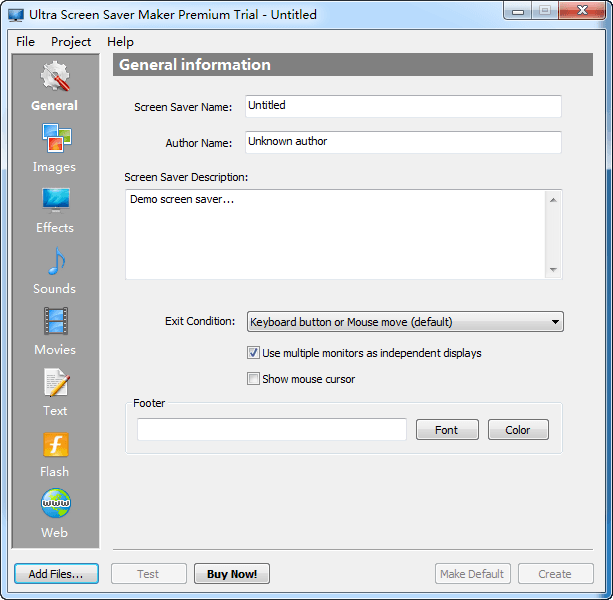This screenshot has height=600, width=613.
Task: Enable Show mouse cursor checkbox
Action: pos(254,379)
